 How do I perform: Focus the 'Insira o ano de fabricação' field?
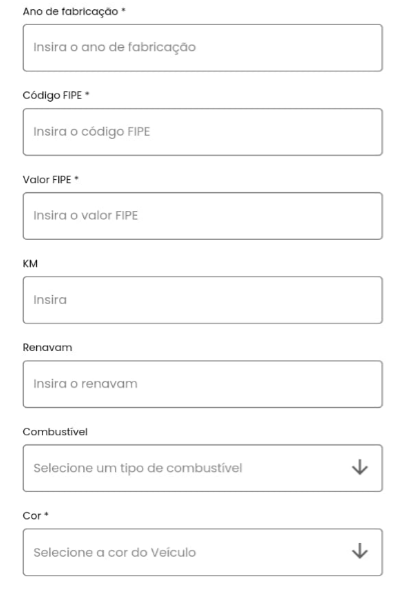tap(203, 48)
